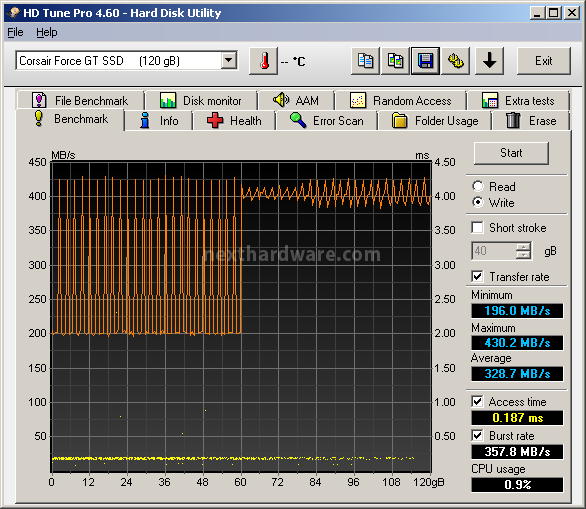Click the 0.187 ms access time value
Viewport: 586px width, 509px height.
click(x=517, y=417)
